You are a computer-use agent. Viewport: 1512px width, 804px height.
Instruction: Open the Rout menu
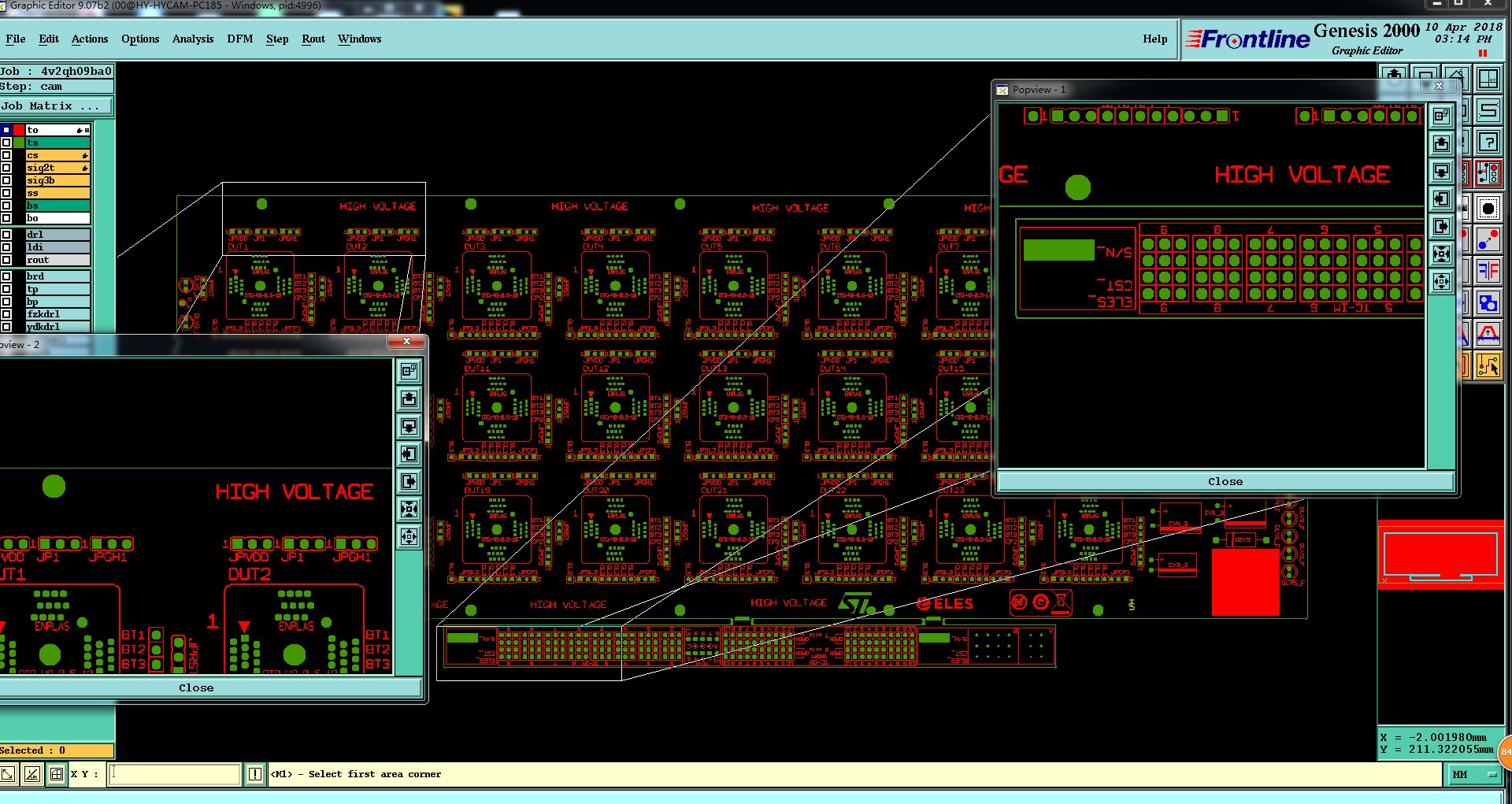313,39
